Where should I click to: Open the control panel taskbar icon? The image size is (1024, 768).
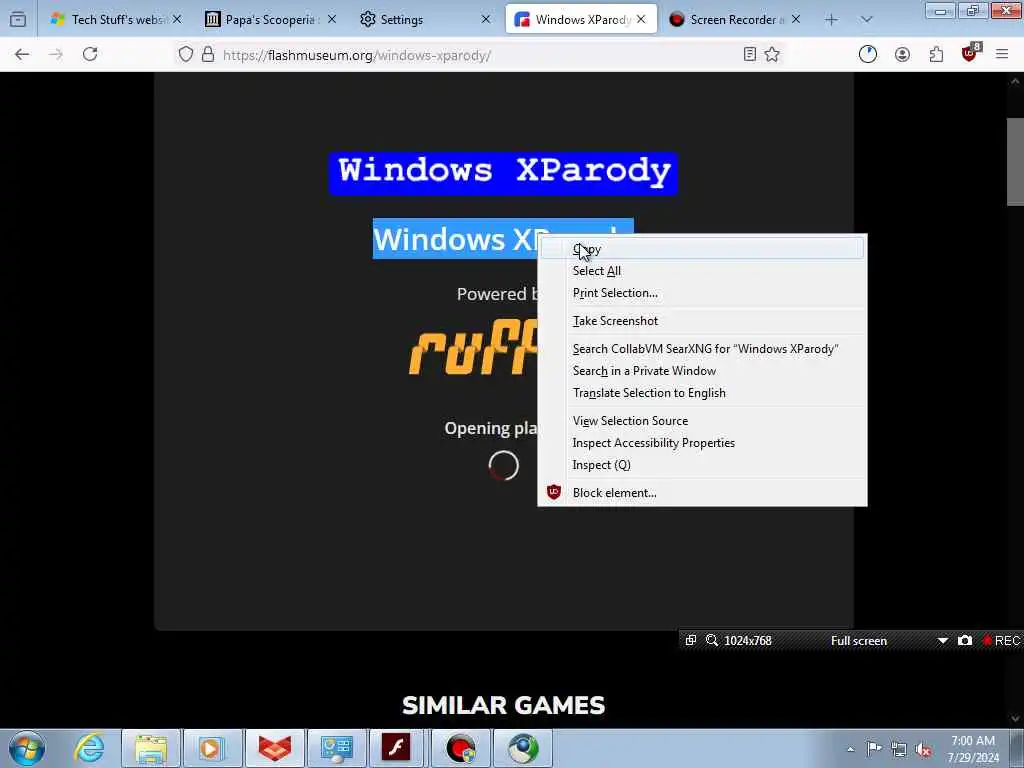click(336, 748)
